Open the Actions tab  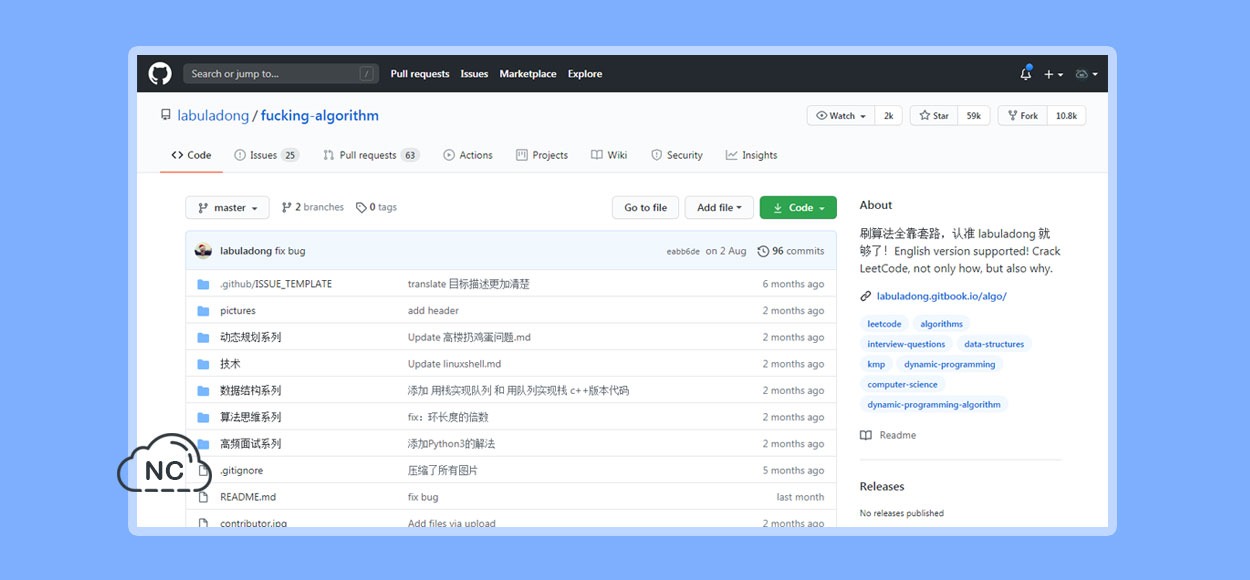coord(468,155)
